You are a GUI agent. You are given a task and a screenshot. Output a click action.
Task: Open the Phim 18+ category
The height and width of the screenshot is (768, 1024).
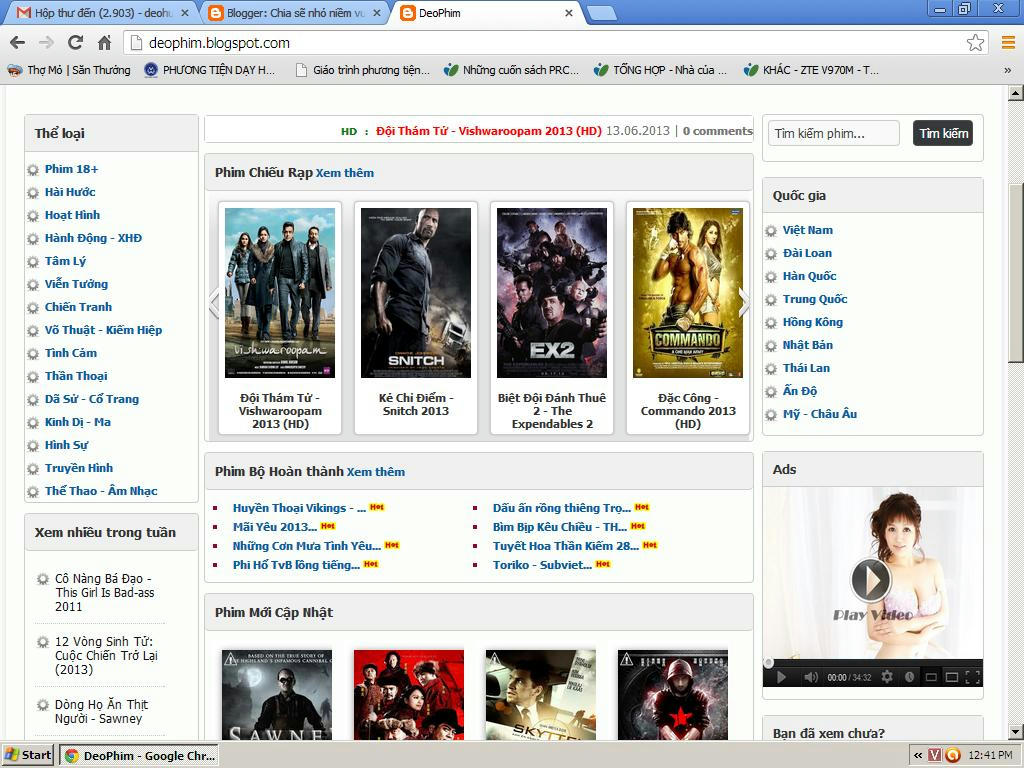click(x=72, y=169)
